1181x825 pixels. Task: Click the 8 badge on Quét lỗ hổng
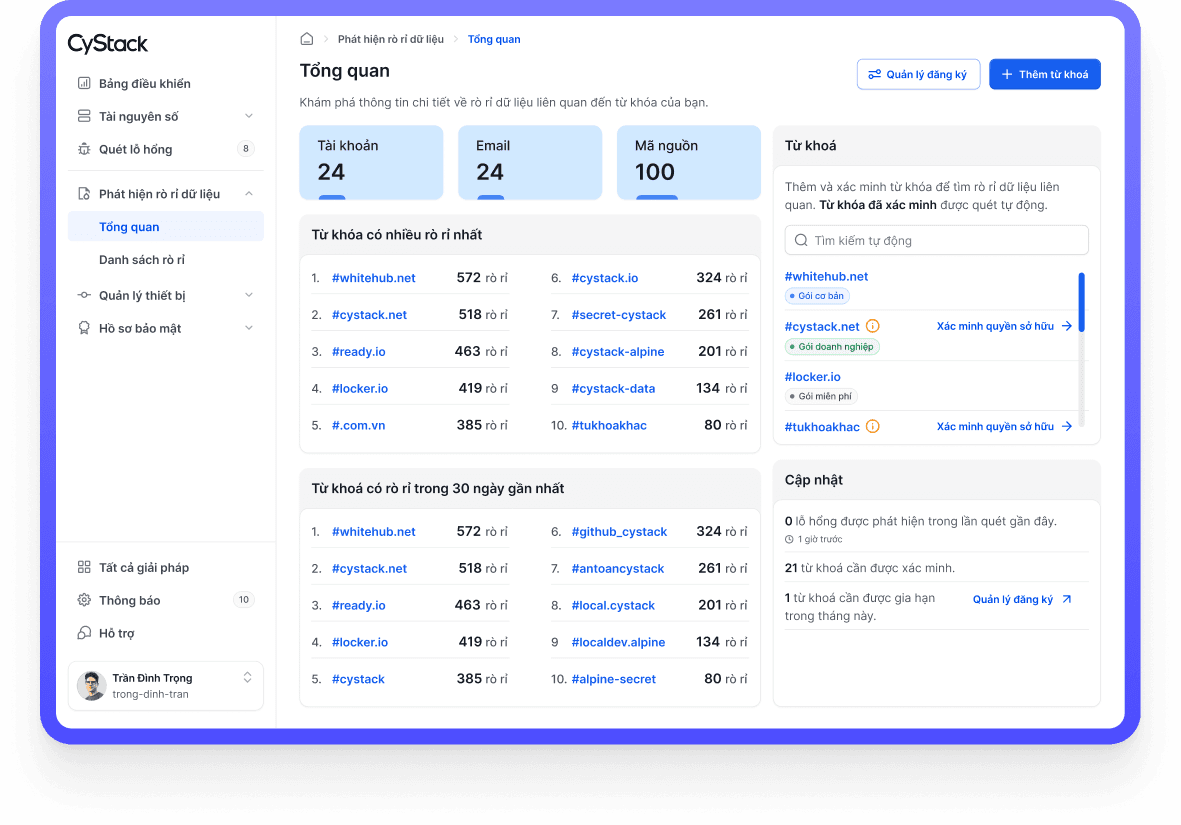click(x=246, y=148)
